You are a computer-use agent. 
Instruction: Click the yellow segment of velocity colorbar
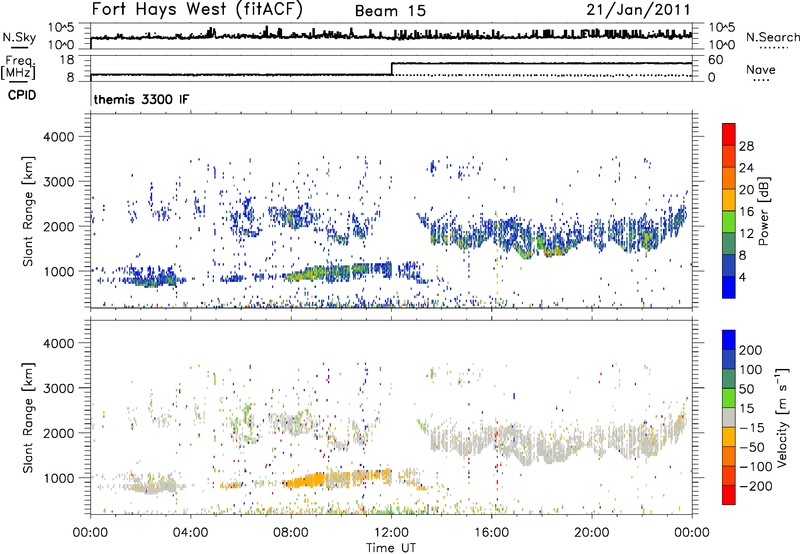(729, 437)
